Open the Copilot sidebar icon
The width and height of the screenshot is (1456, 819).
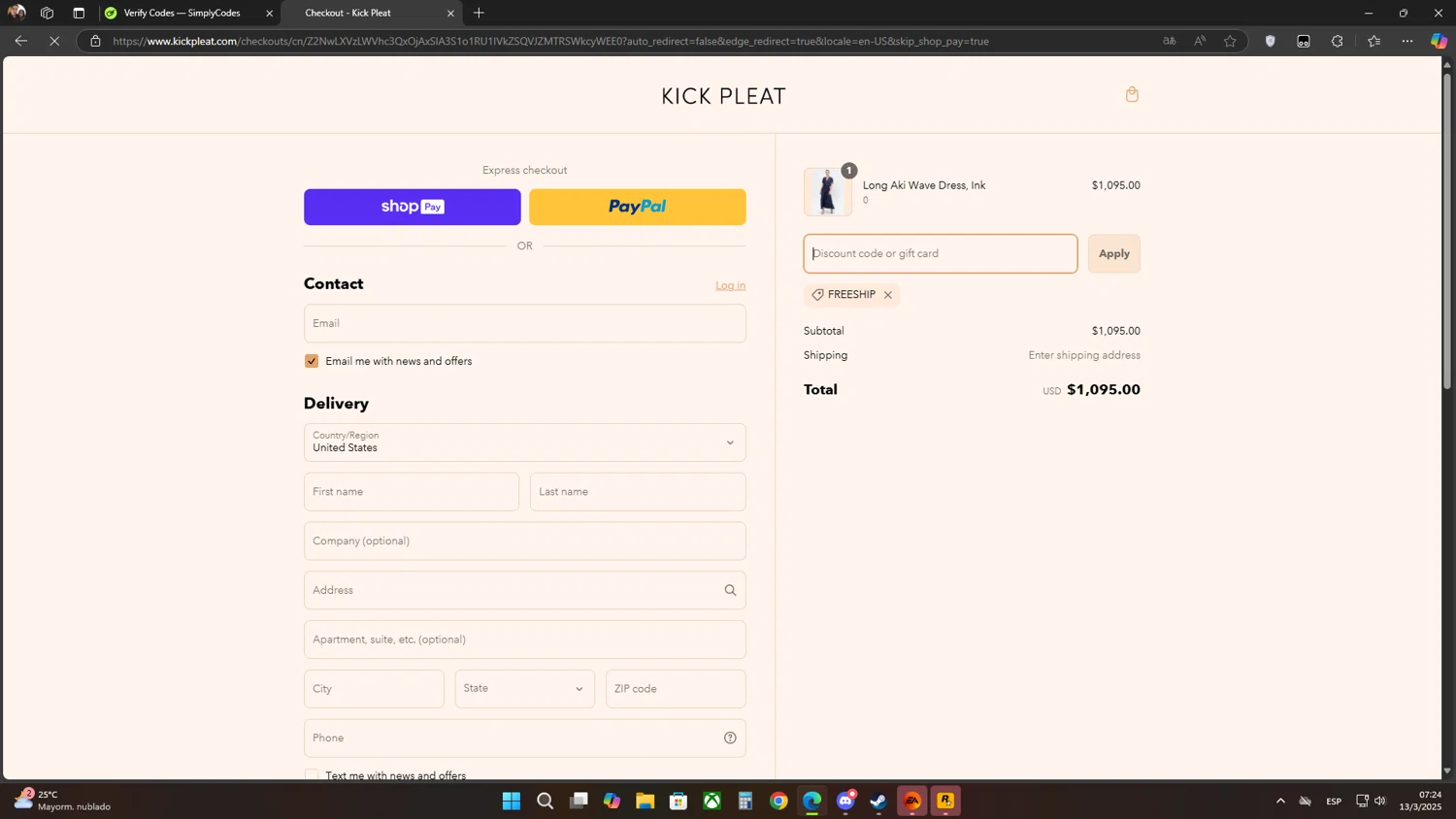(1439, 41)
